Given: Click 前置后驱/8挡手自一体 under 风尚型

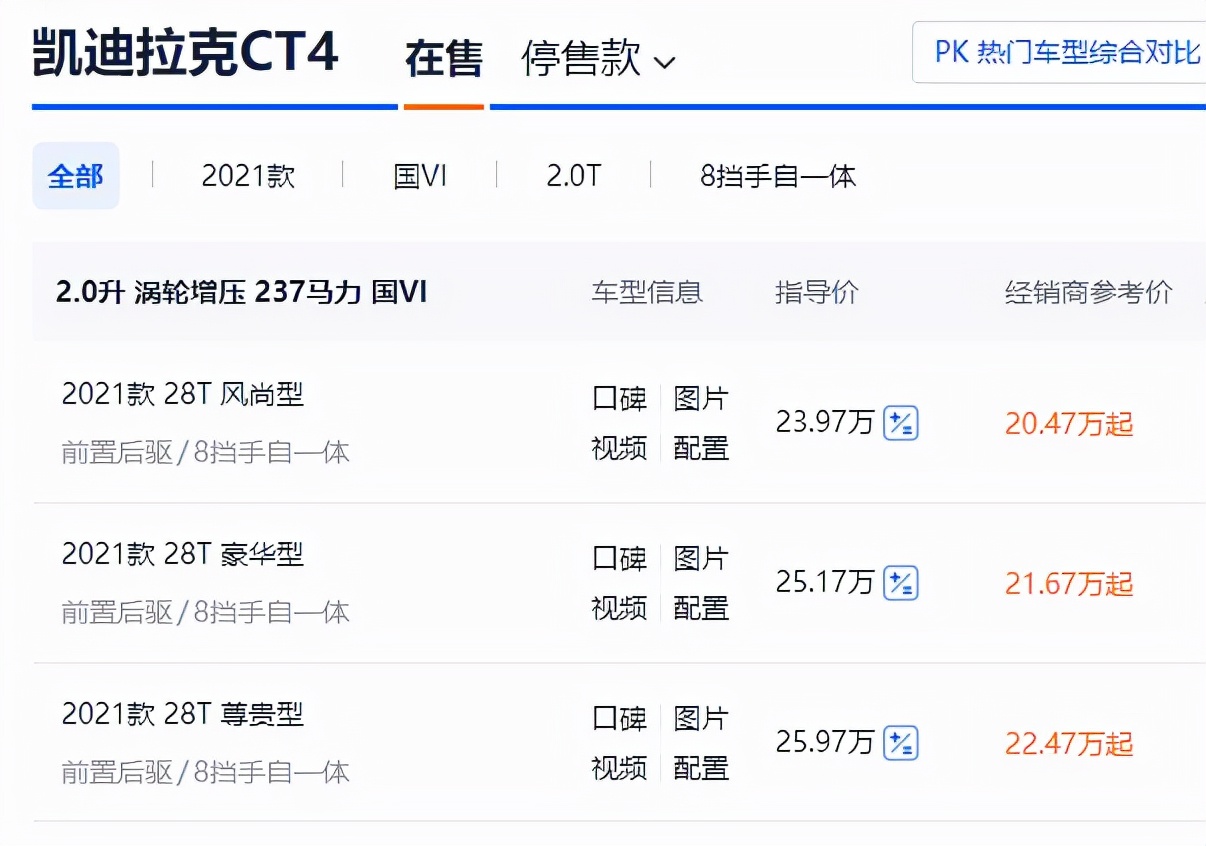Looking at the screenshot, I should (206, 452).
